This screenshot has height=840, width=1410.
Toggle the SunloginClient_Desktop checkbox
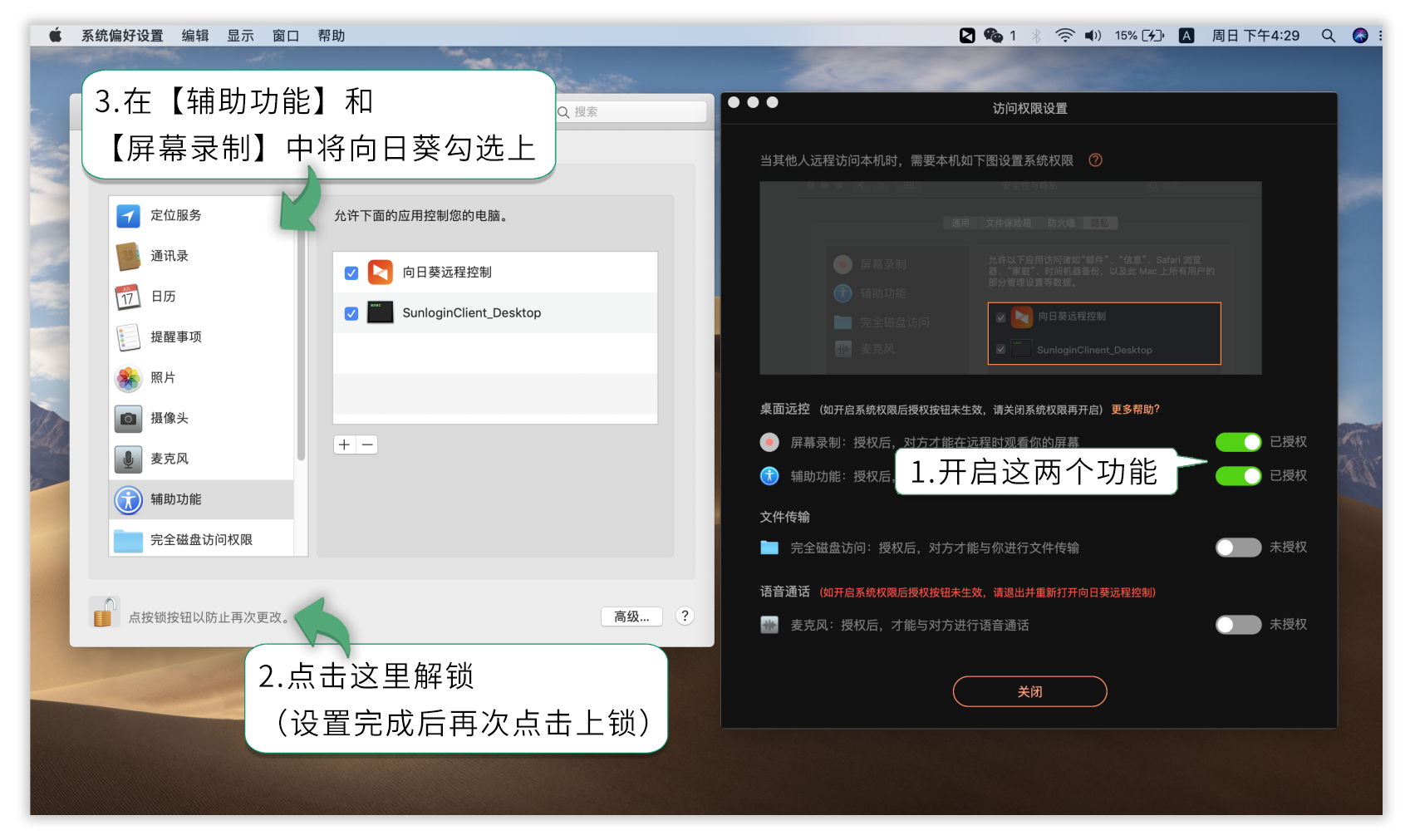[351, 313]
